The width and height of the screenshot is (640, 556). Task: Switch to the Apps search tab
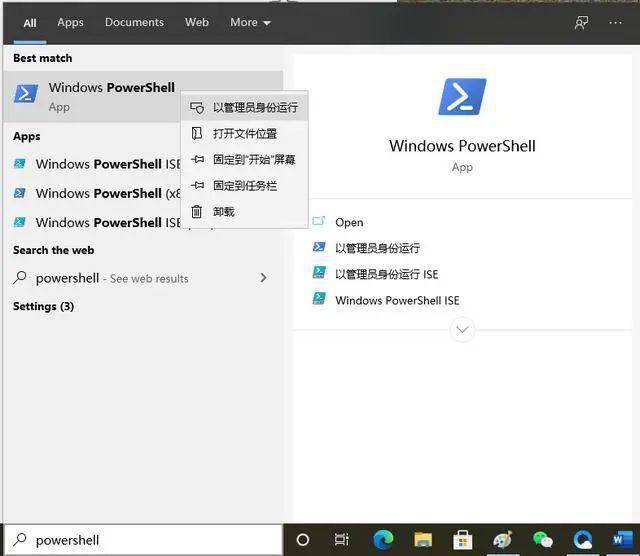(x=70, y=22)
